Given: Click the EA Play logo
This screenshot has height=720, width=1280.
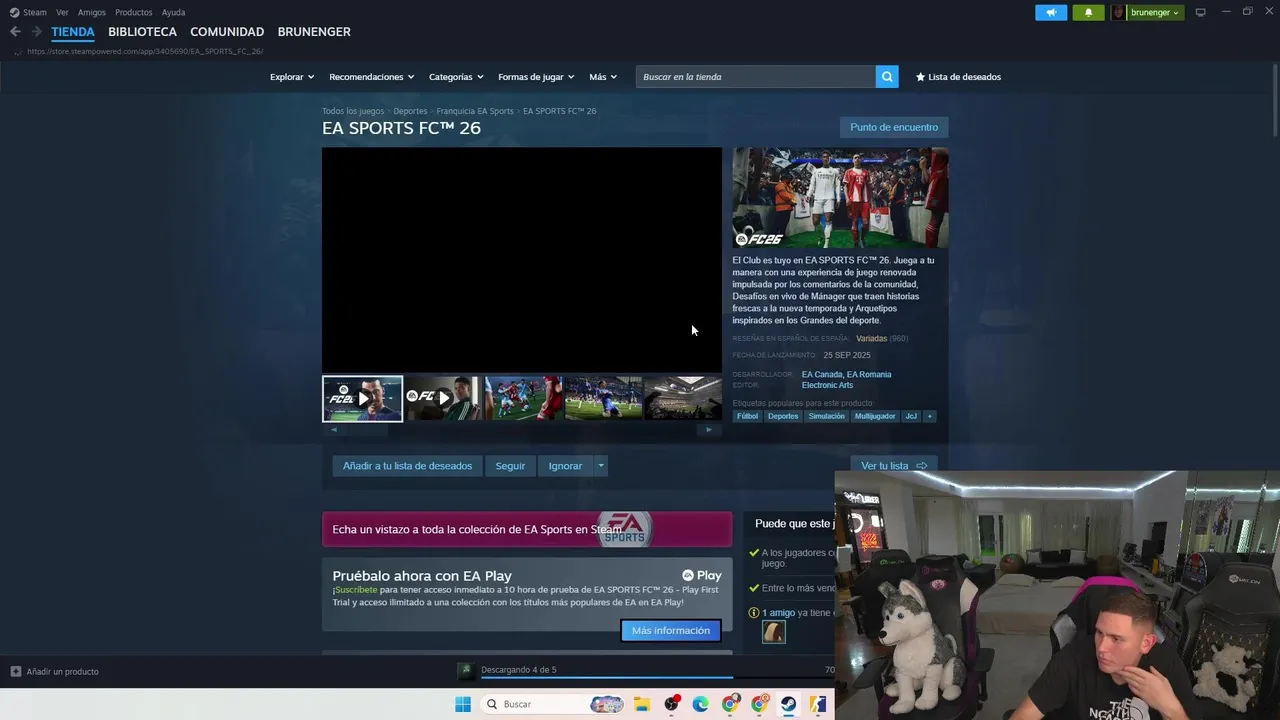Looking at the screenshot, I should 701,575.
